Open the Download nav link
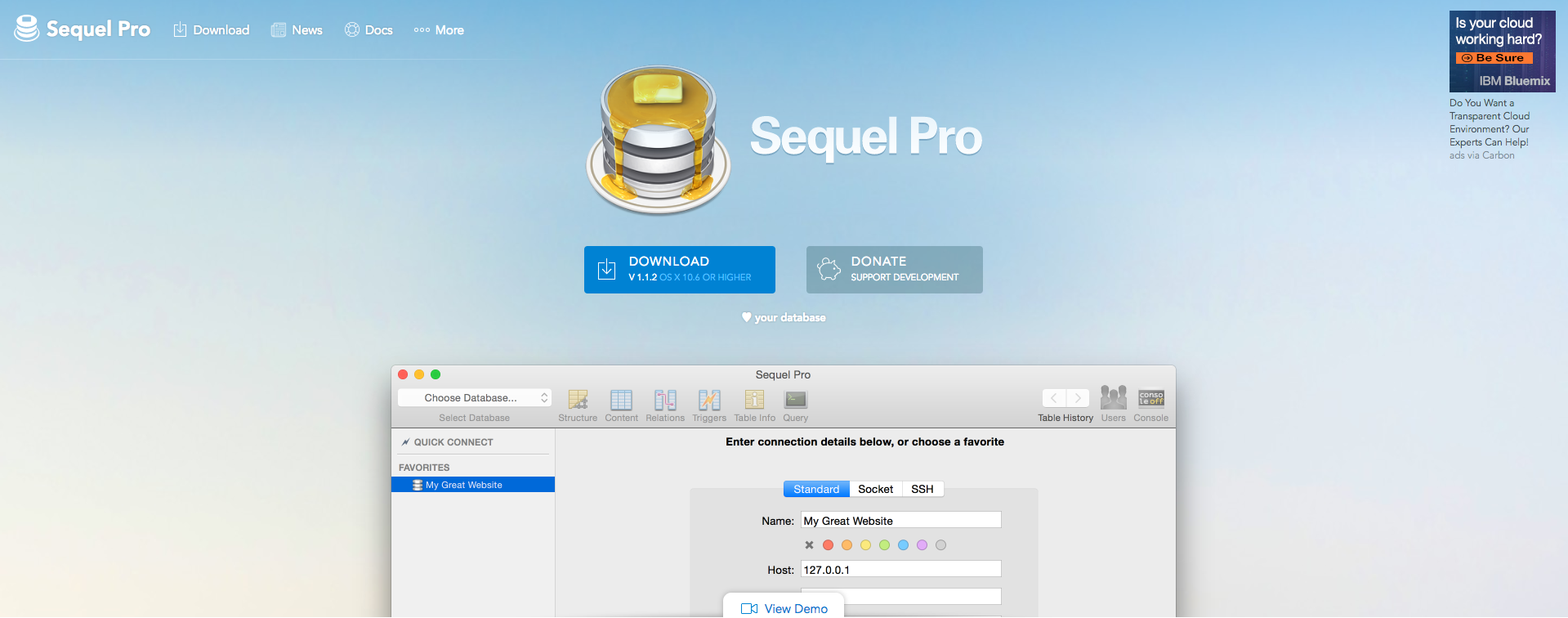 coord(212,30)
